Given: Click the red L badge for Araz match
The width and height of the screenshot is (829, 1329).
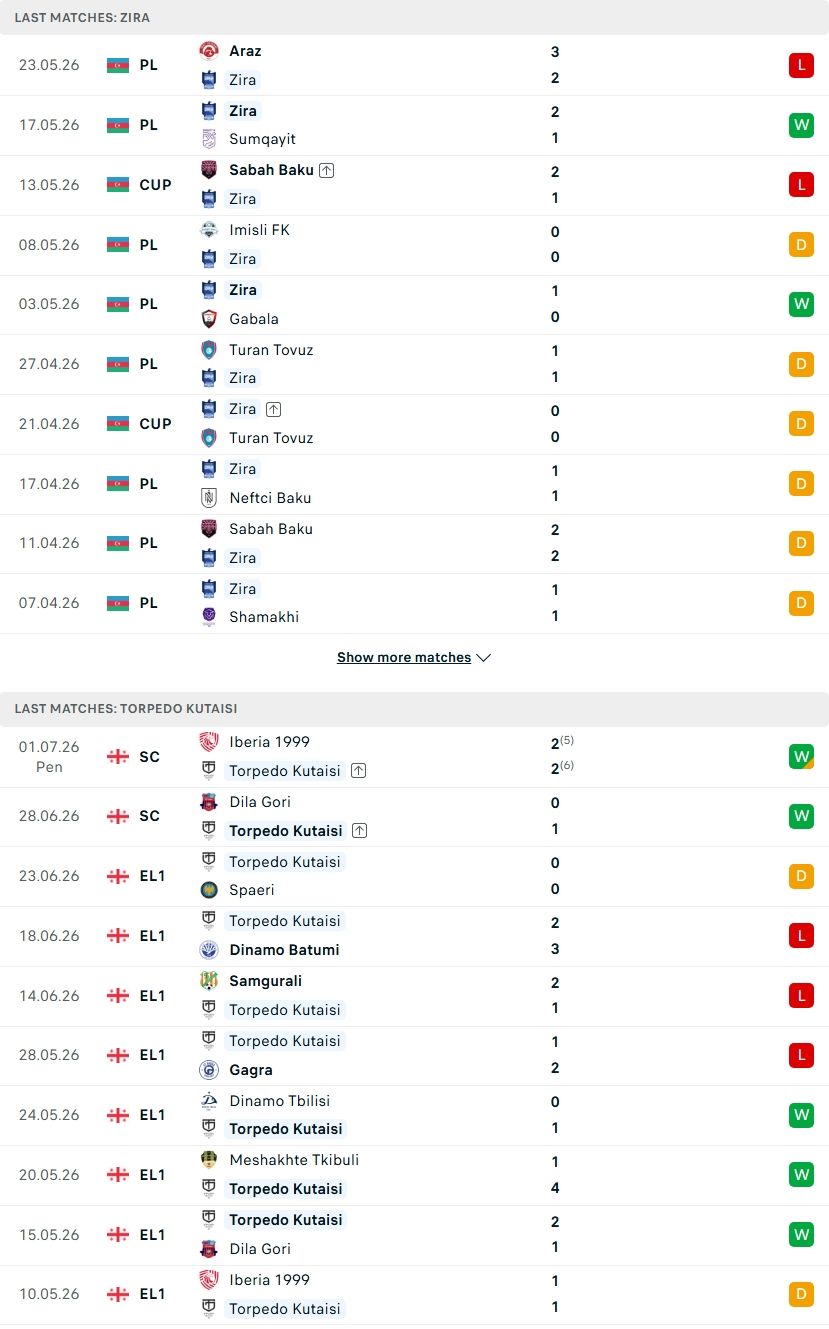Looking at the screenshot, I should click(x=801, y=66).
